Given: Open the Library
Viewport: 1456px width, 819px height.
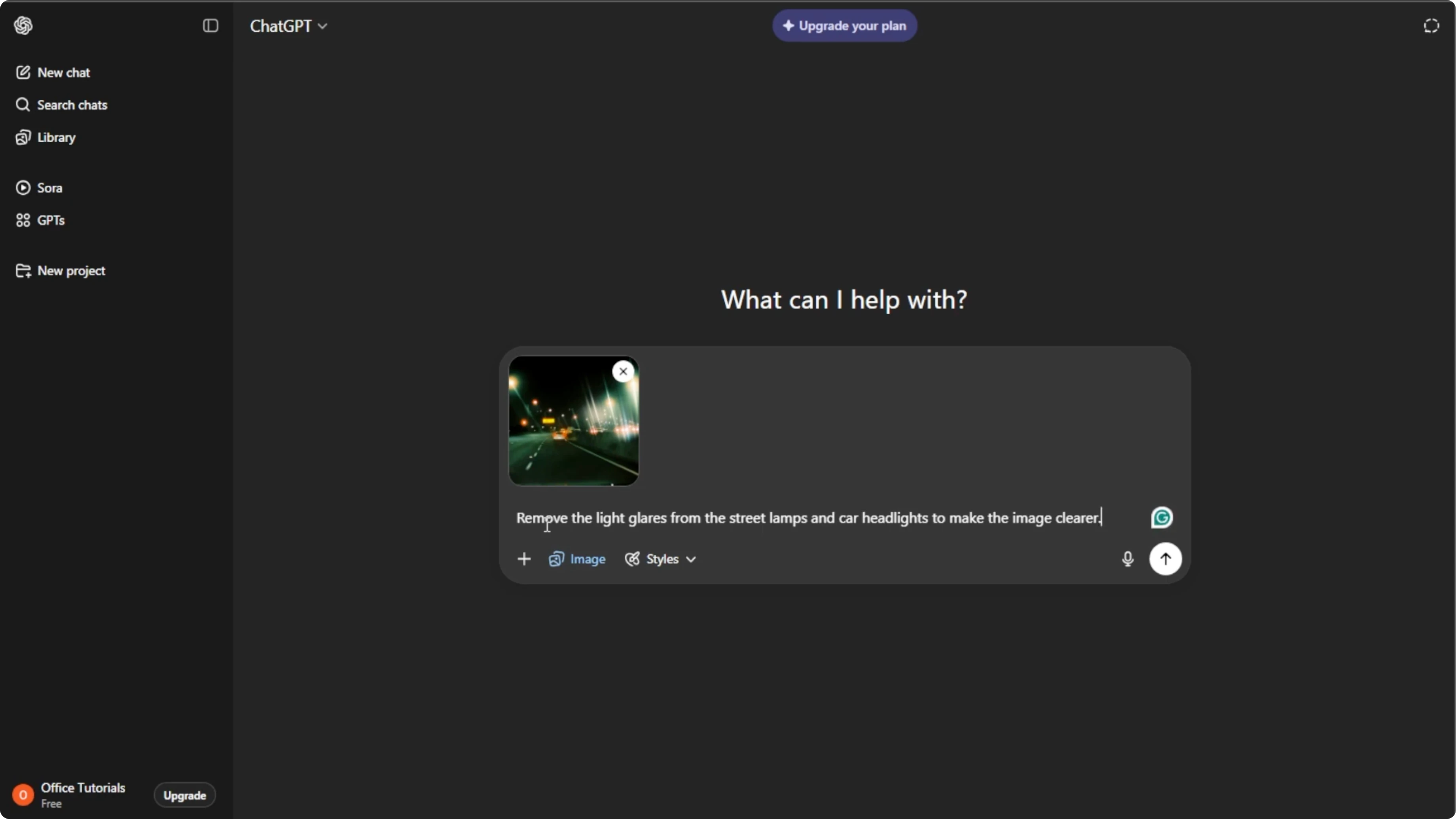Looking at the screenshot, I should point(45,137).
